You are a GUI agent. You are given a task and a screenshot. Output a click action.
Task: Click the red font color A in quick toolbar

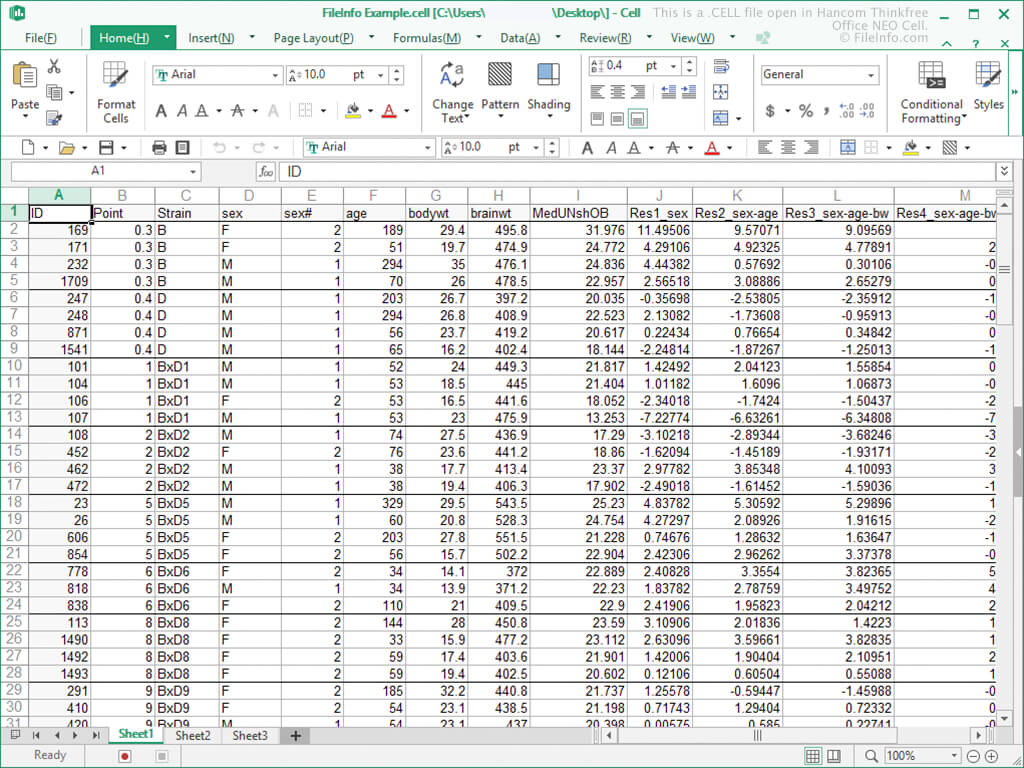tap(712, 148)
